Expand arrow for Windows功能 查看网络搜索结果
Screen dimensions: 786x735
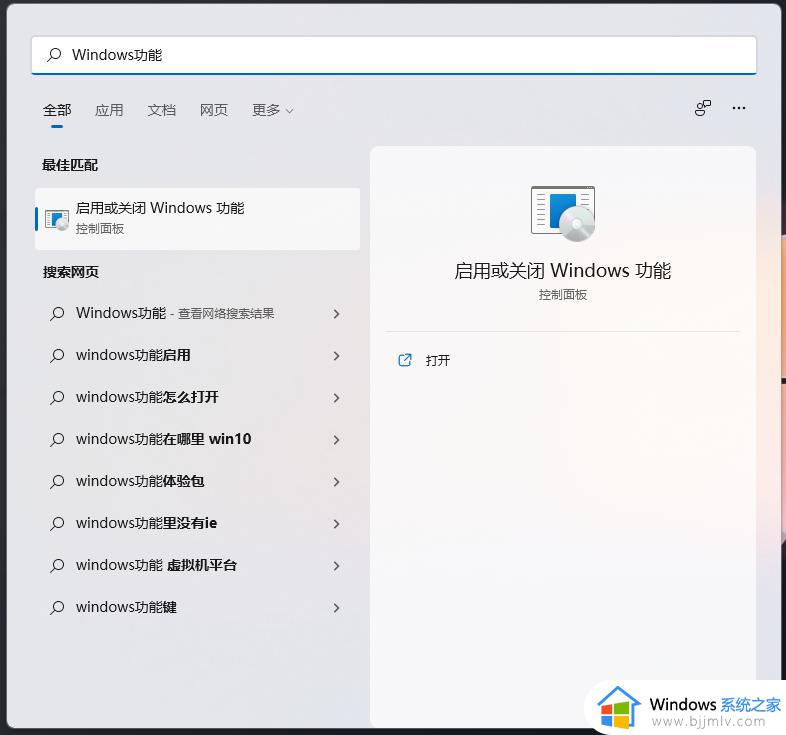pos(336,314)
